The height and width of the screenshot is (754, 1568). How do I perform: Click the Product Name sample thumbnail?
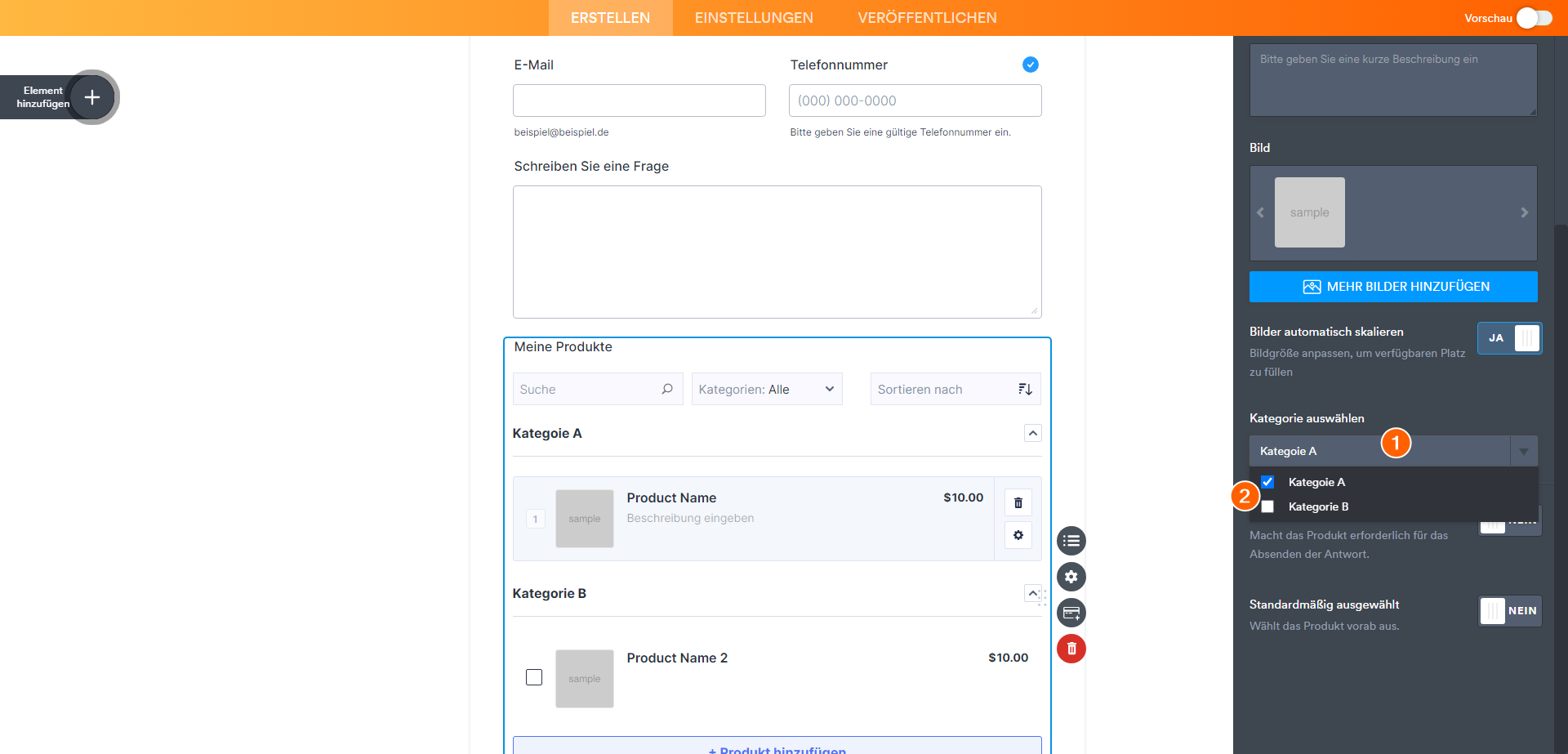click(x=585, y=519)
